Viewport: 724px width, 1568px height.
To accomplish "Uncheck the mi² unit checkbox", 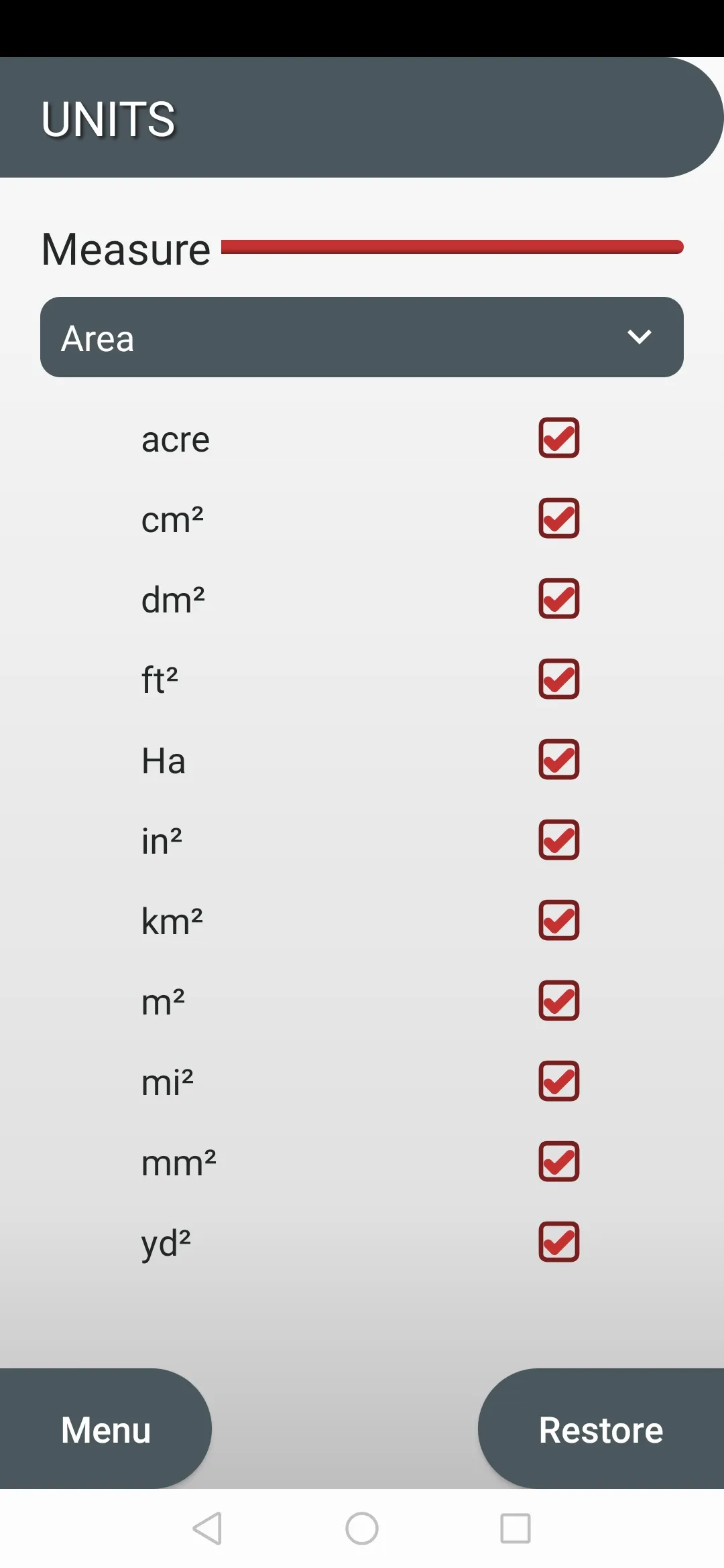I will pyautogui.click(x=558, y=1082).
